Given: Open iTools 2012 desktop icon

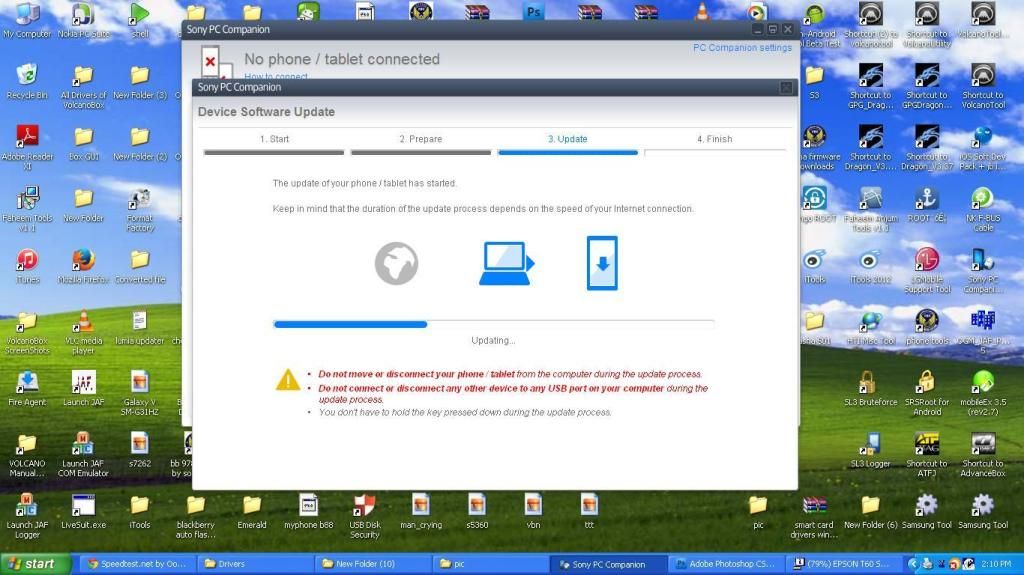Looking at the screenshot, I should 871,266.
